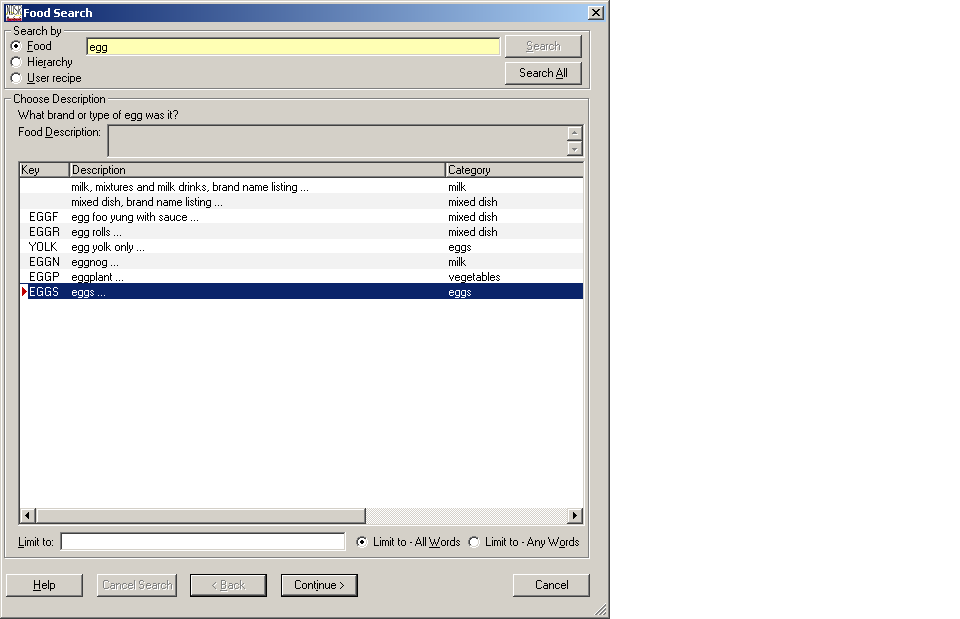Screen dimensions: 960x619
Task: Click the Cancel button
Action: pos(551,585)
